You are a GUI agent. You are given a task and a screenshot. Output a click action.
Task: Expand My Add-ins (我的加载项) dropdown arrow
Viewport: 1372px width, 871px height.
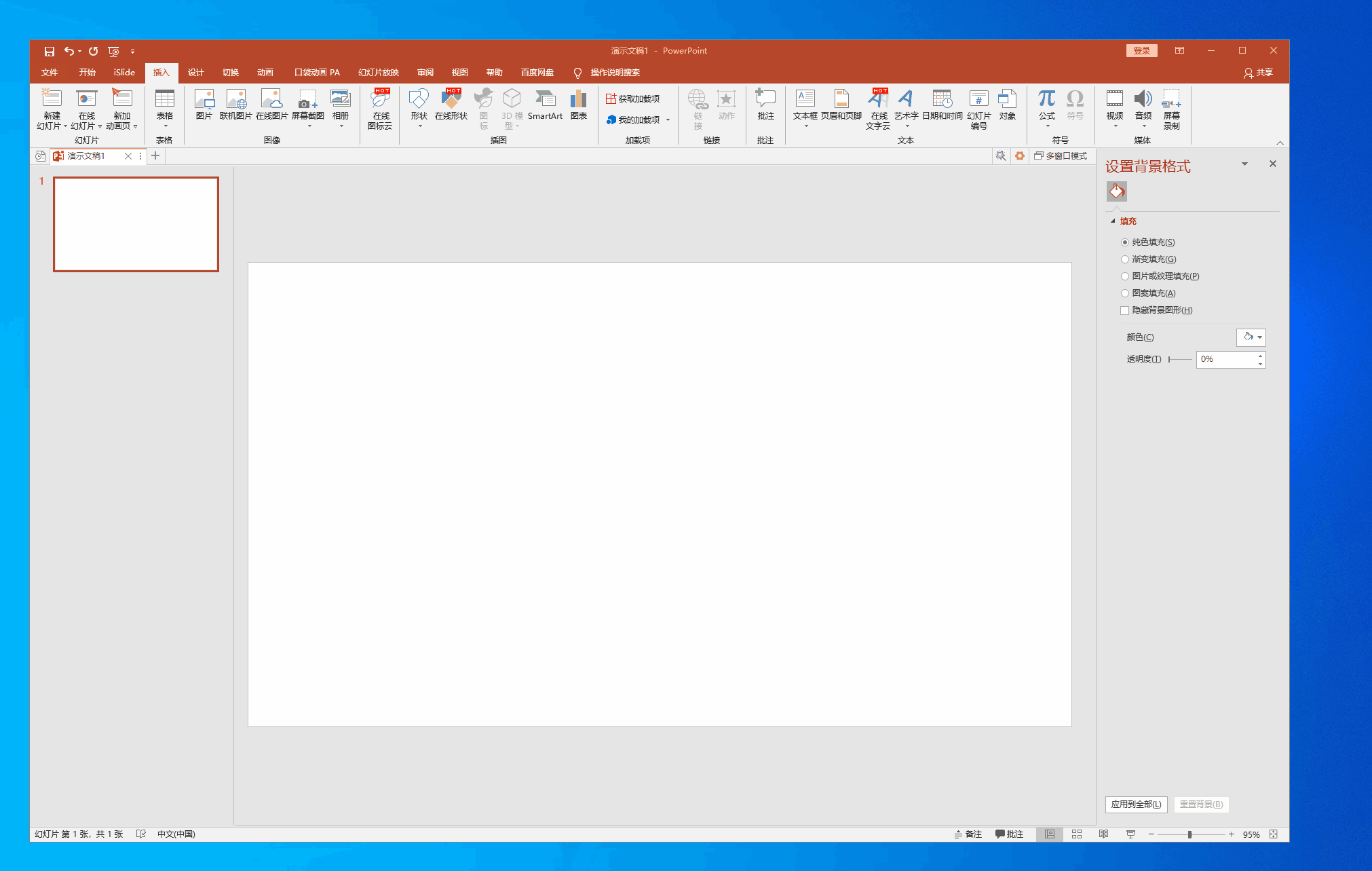[668, 120]
